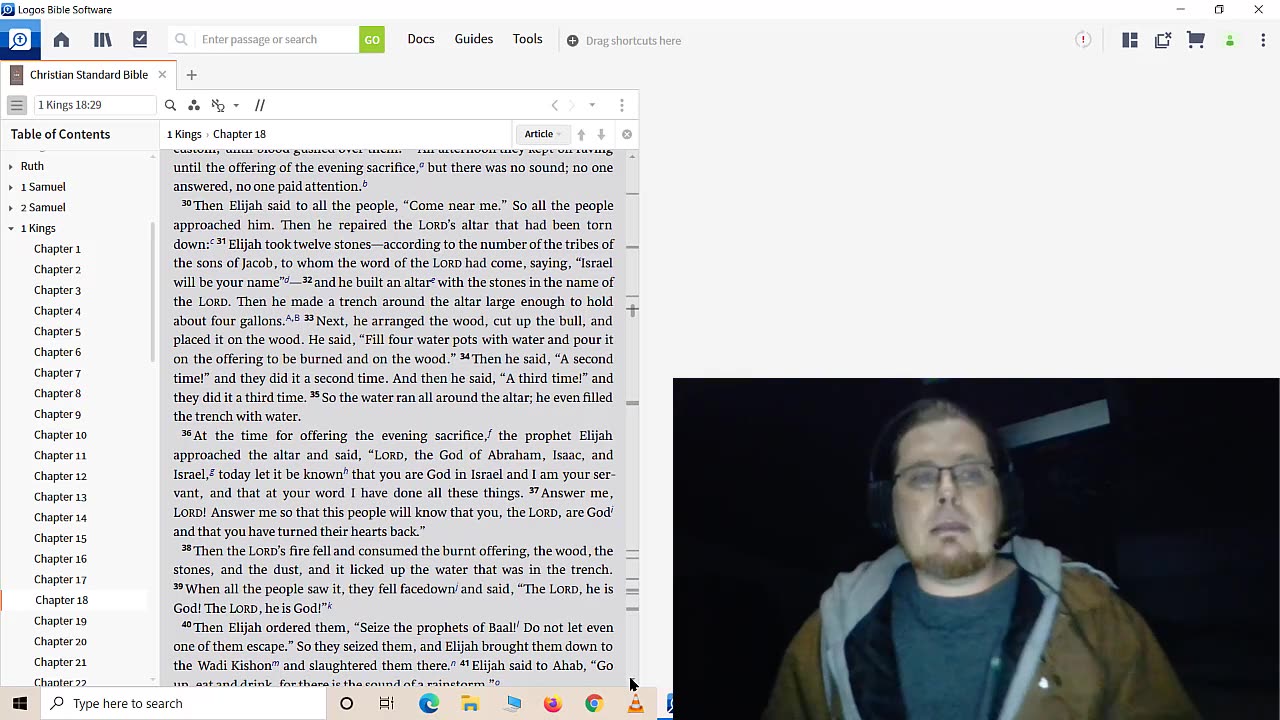Edit the 1 Kings 18:29 reference box
The image size is (1280, 720).
(x=95, y=105)
